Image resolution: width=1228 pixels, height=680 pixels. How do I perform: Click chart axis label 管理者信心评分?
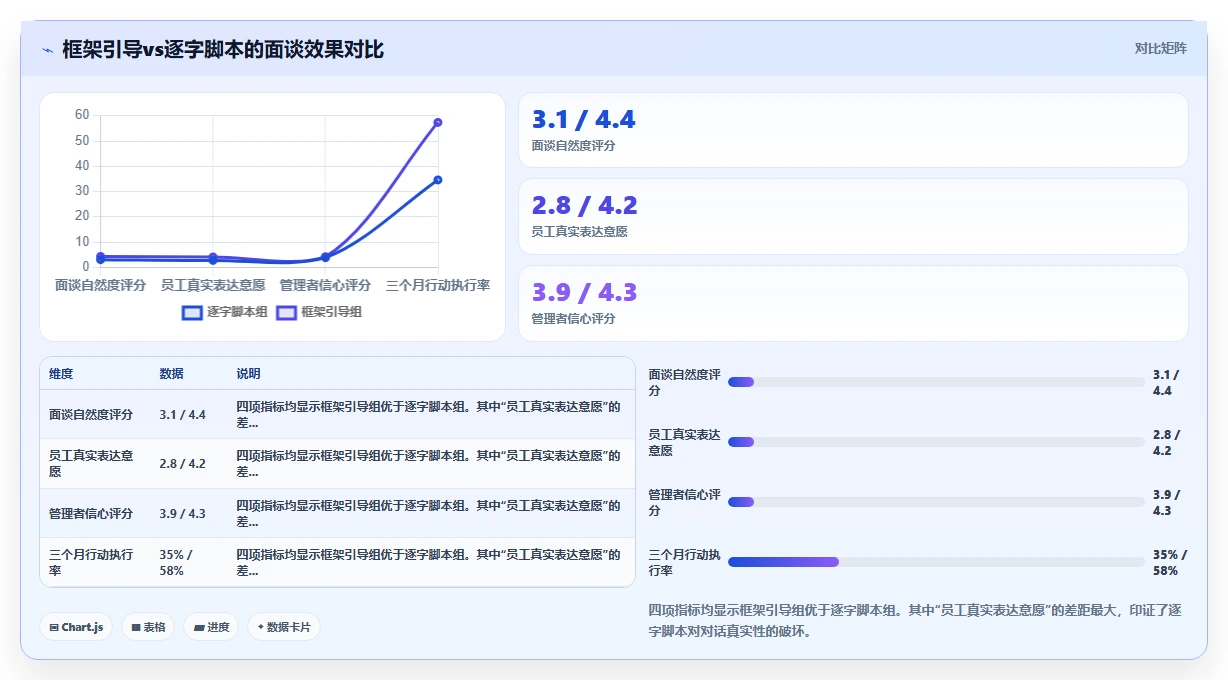[325, 285]
